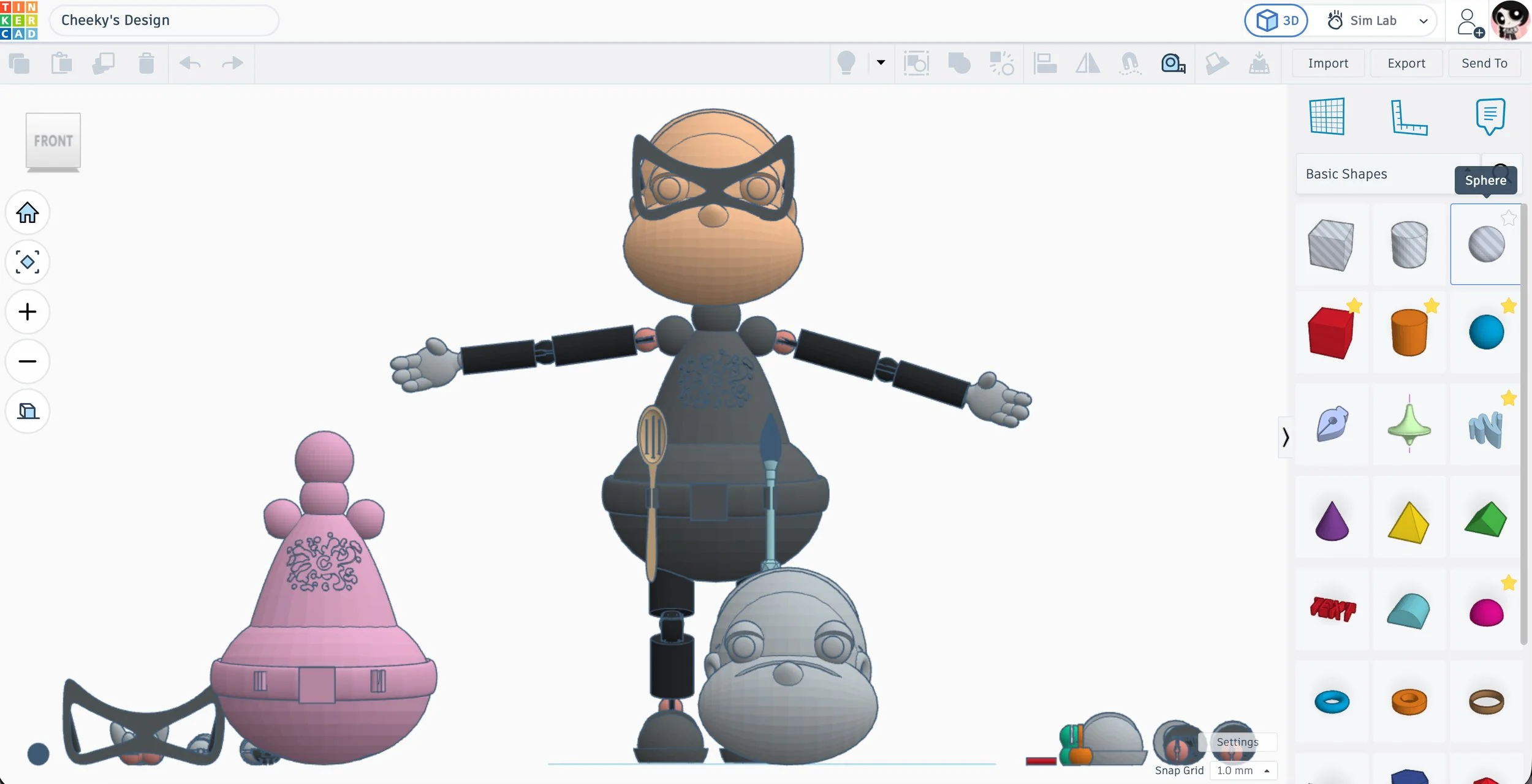Select the blue squiggle-hand shape
1532x784 pixels.
click(1485, 424)
